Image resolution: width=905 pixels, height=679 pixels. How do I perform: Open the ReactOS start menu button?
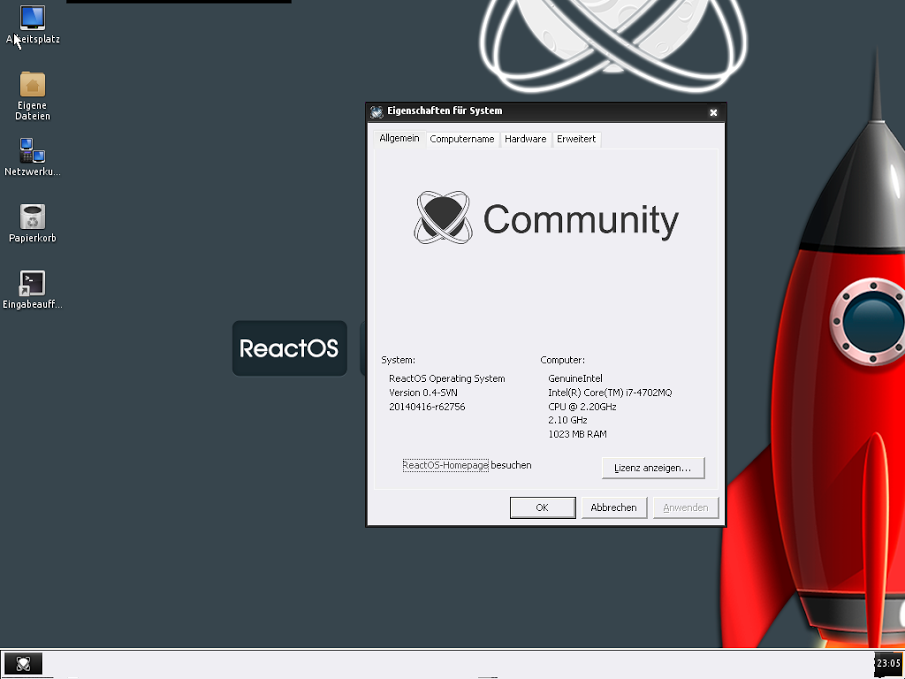pyautogui.click(x=23, y=664)
